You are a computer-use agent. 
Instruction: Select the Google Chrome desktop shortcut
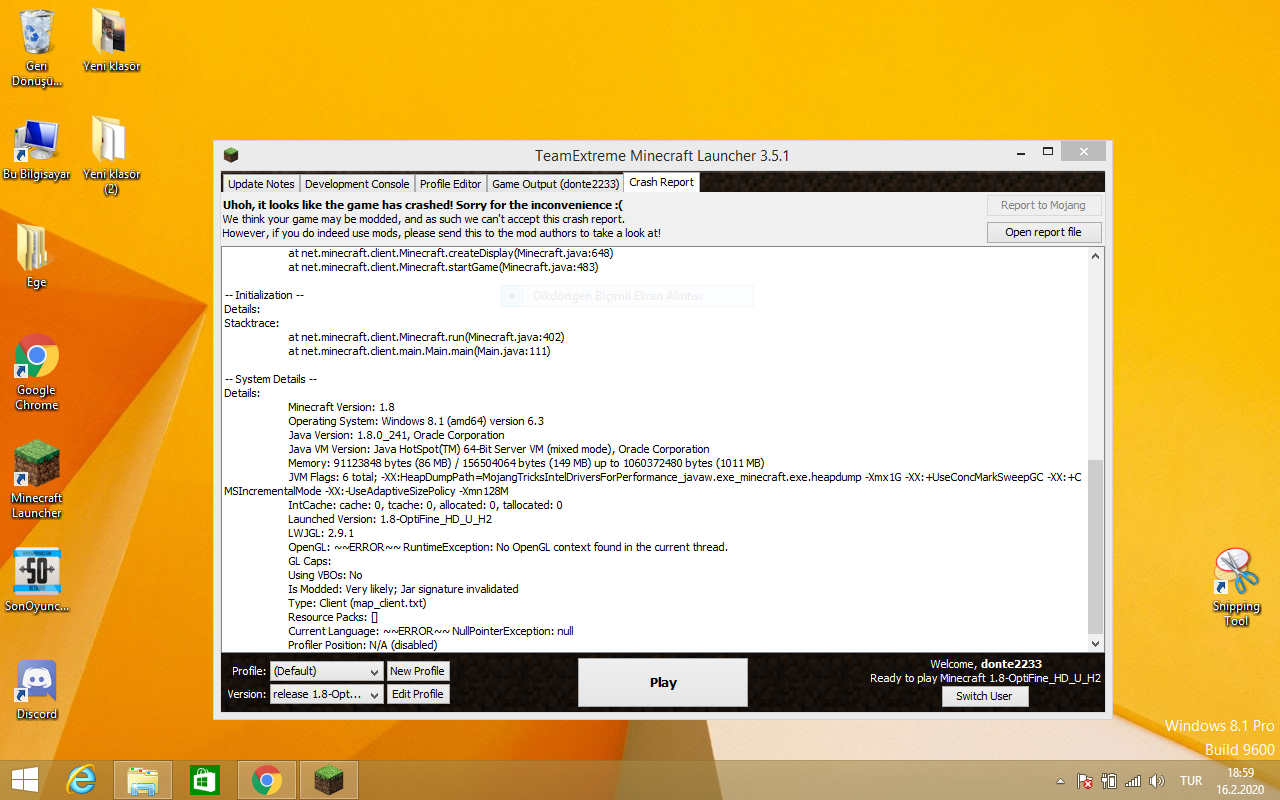click(x=36, y=372)
